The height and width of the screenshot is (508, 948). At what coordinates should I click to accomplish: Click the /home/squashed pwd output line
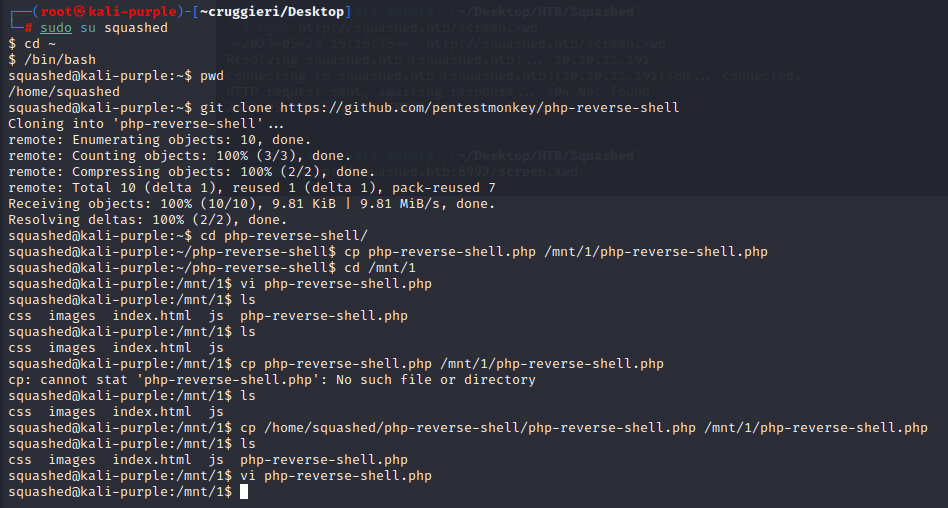(64, 92)
